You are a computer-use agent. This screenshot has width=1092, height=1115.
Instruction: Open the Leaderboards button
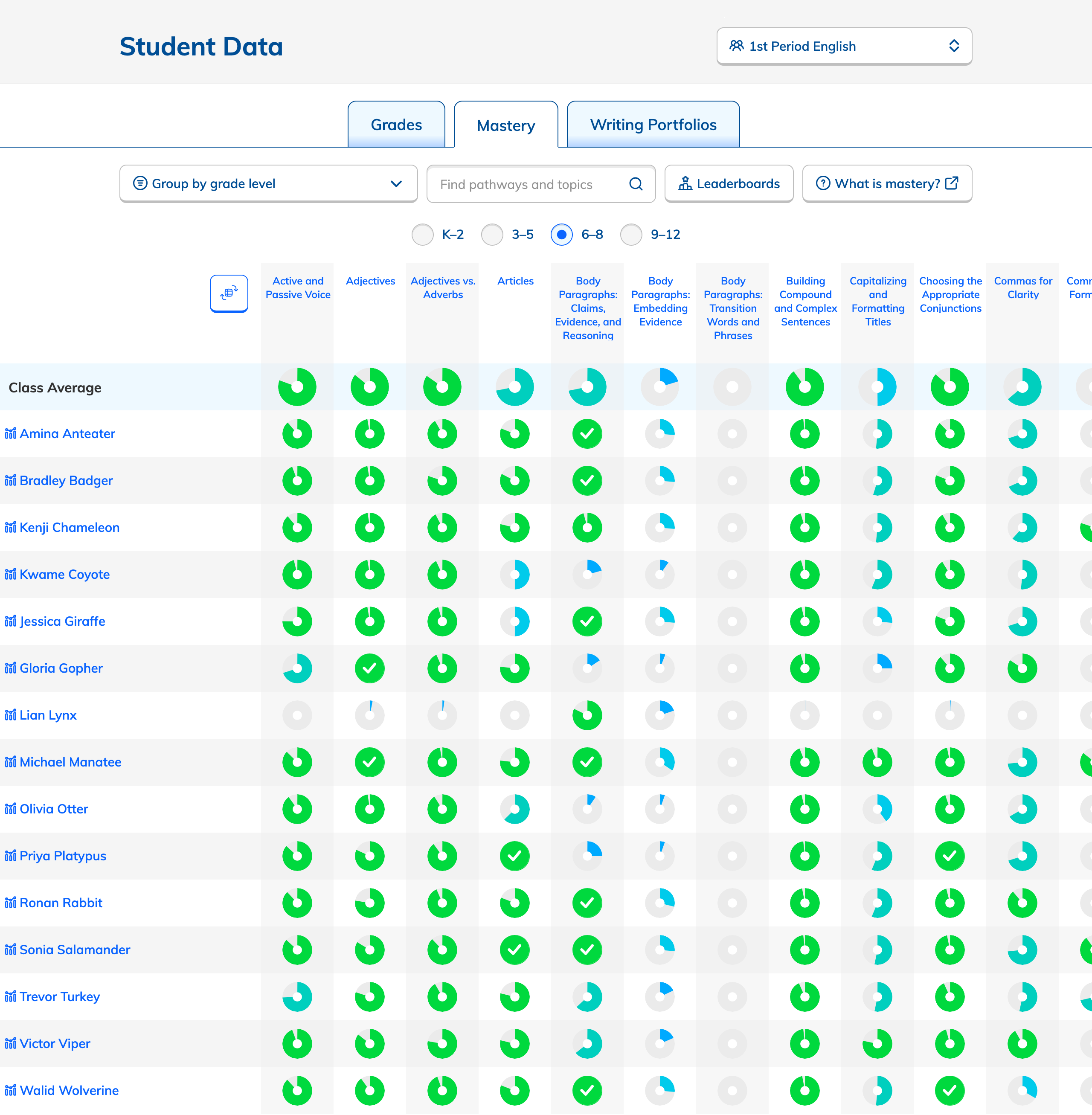[729, 184]
